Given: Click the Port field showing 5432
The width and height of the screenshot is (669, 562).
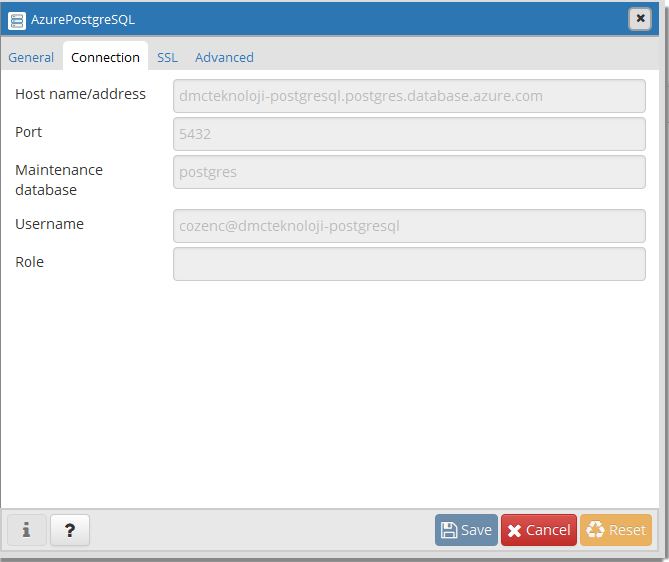Looking at the screenshot, I should click(409, 134).
